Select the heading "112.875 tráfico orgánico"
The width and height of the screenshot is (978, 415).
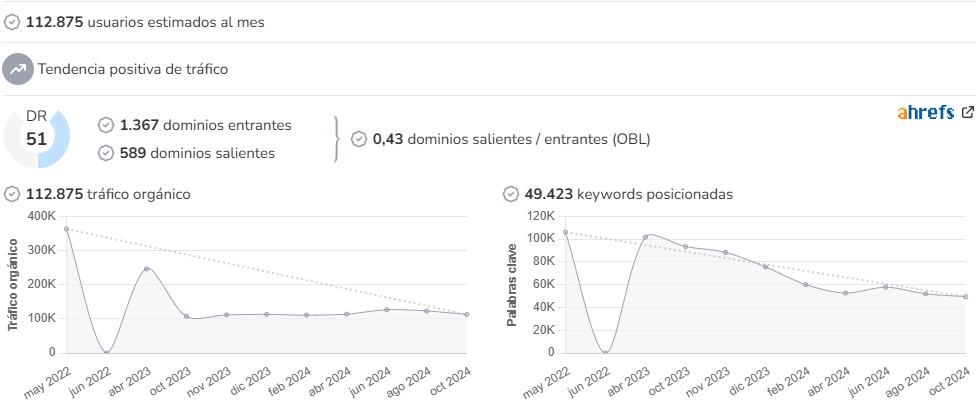click(108, 194)
